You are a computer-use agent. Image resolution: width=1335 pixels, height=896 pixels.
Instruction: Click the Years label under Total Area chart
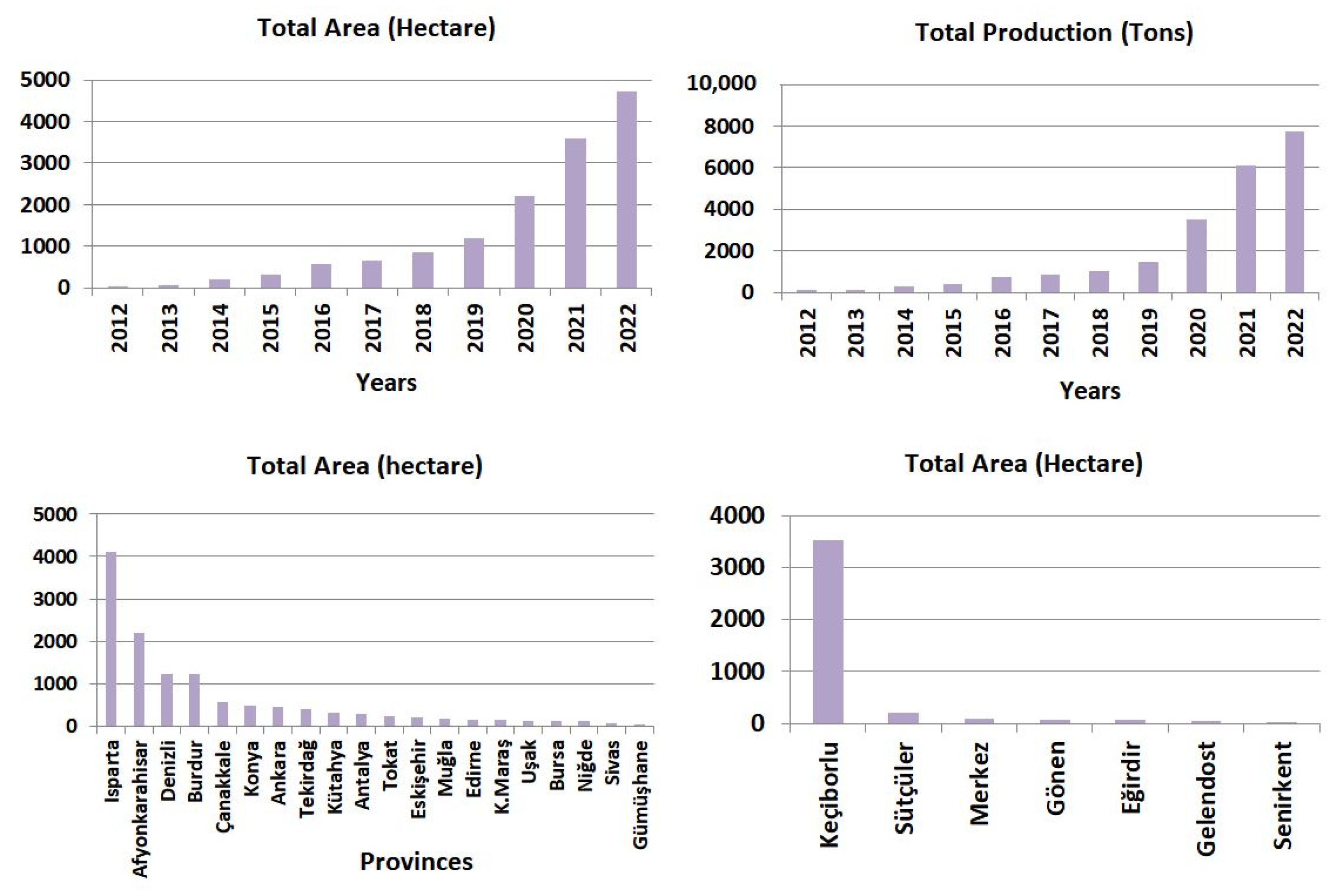click(386, 382)
